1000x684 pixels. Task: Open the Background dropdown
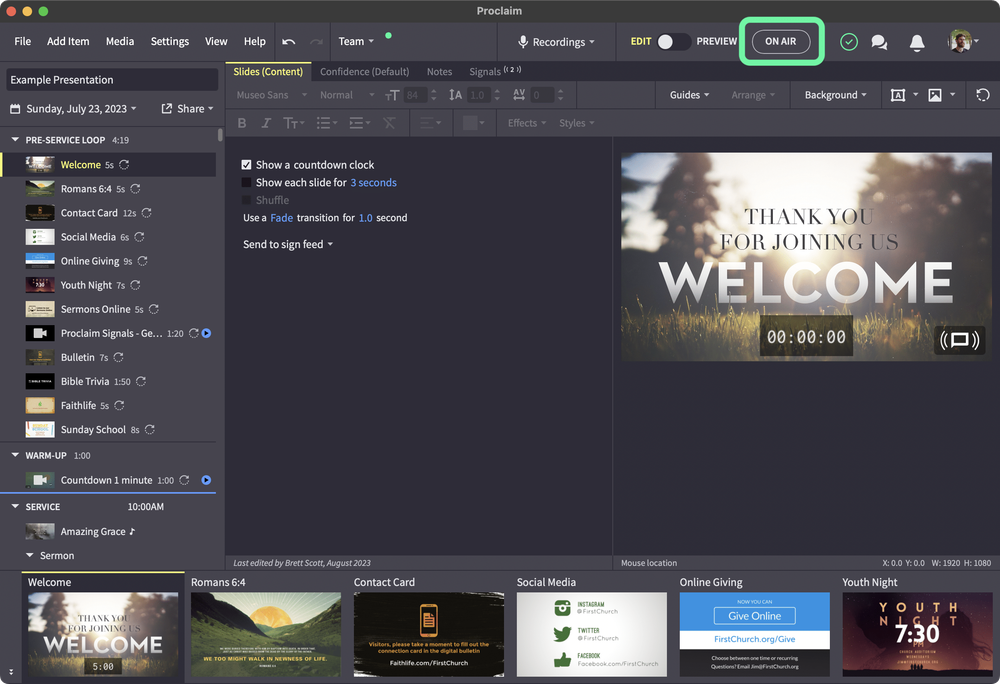(x=835, y=95)
